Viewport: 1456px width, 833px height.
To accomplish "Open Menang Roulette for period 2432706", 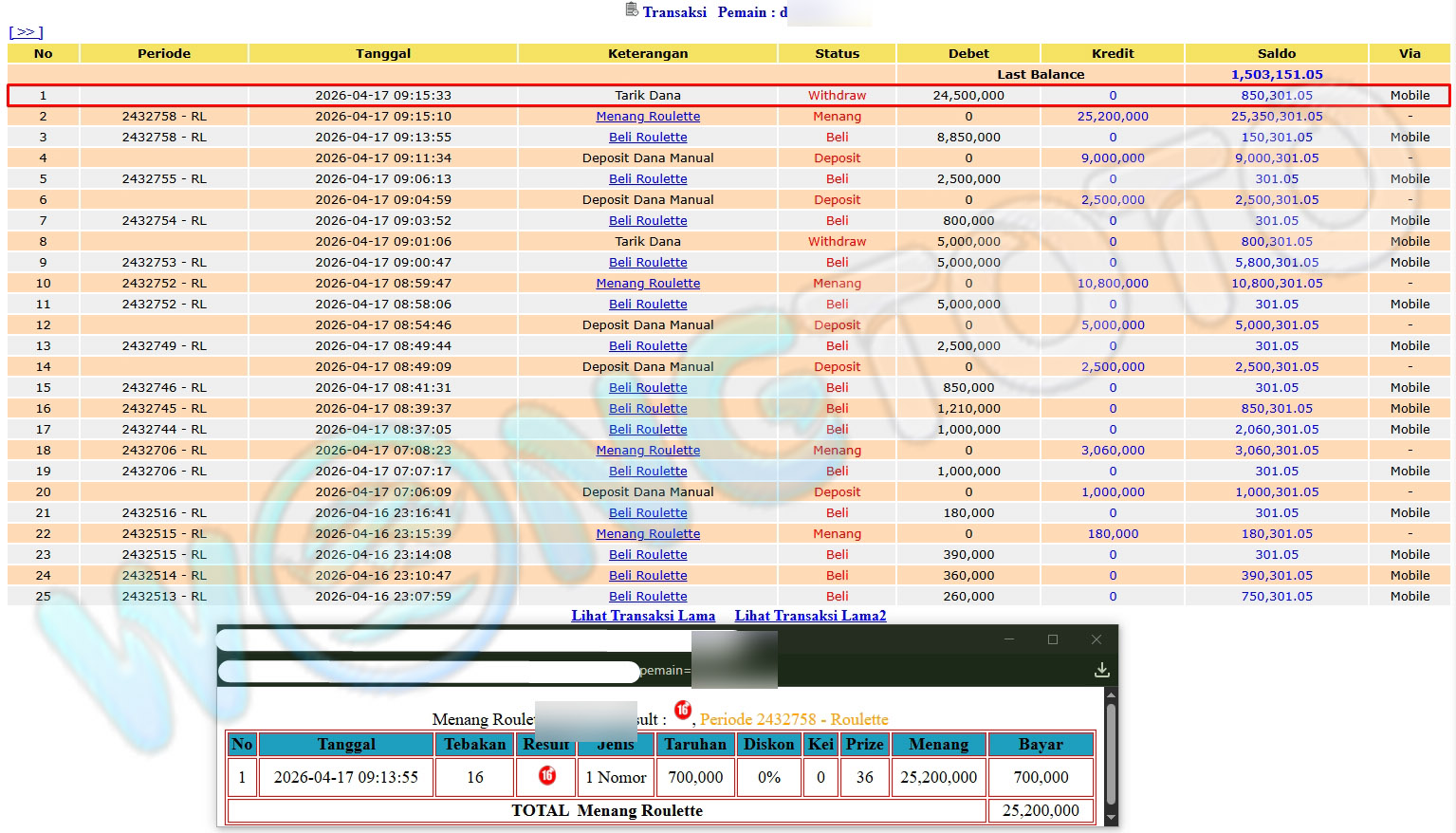I will (x=648, y=451).
